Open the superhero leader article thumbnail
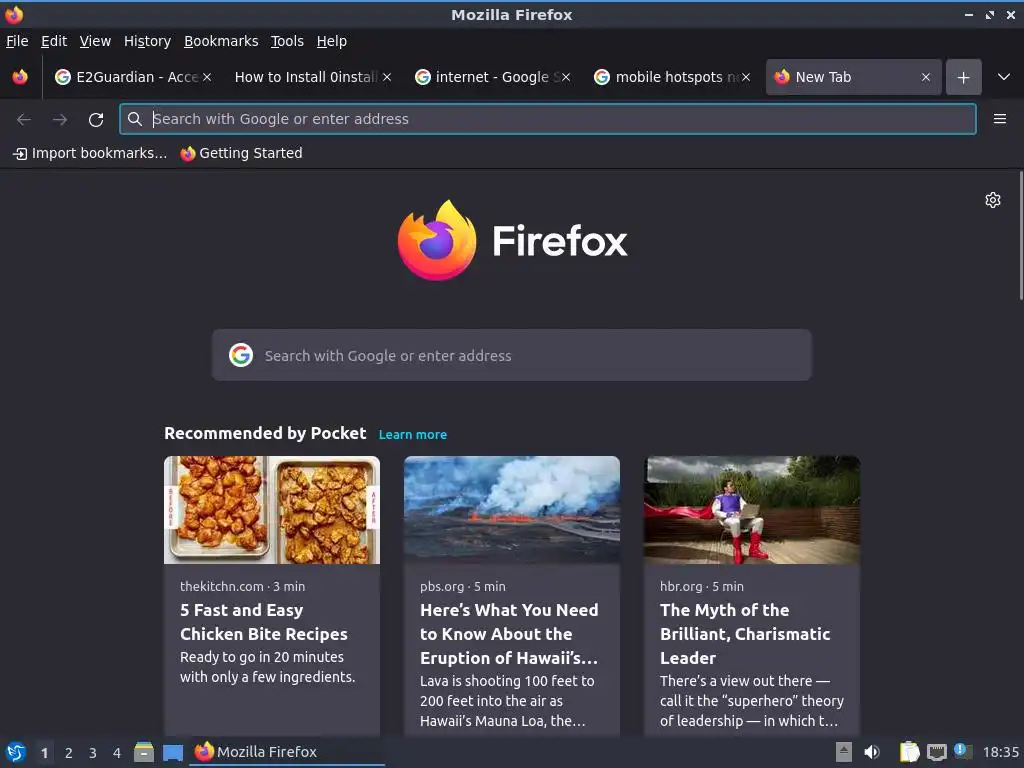The image size is (1024, 768). [x=752, y=509]
